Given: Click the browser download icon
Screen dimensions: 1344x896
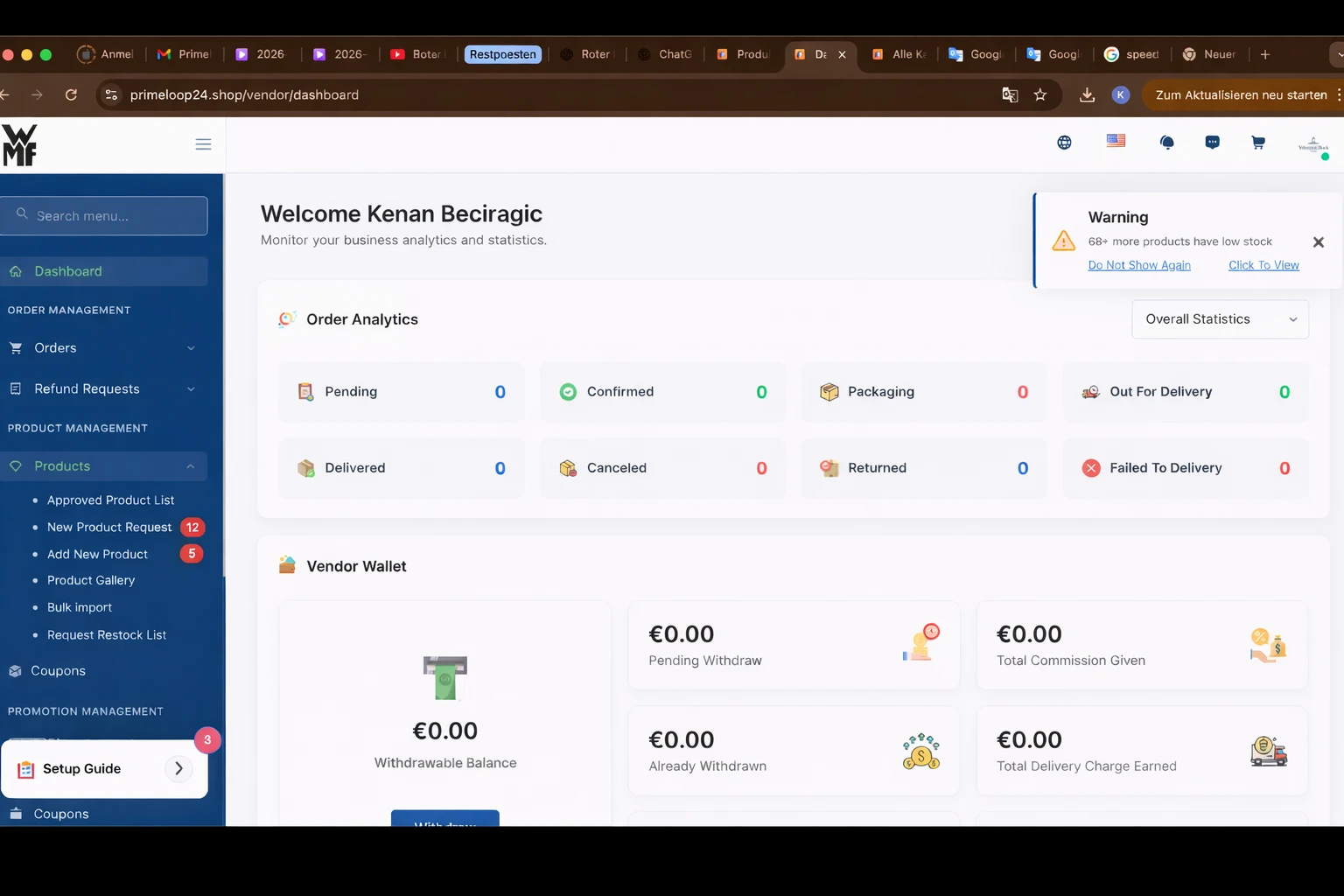Looking at the screenshot, I should tap(1087, 94).
